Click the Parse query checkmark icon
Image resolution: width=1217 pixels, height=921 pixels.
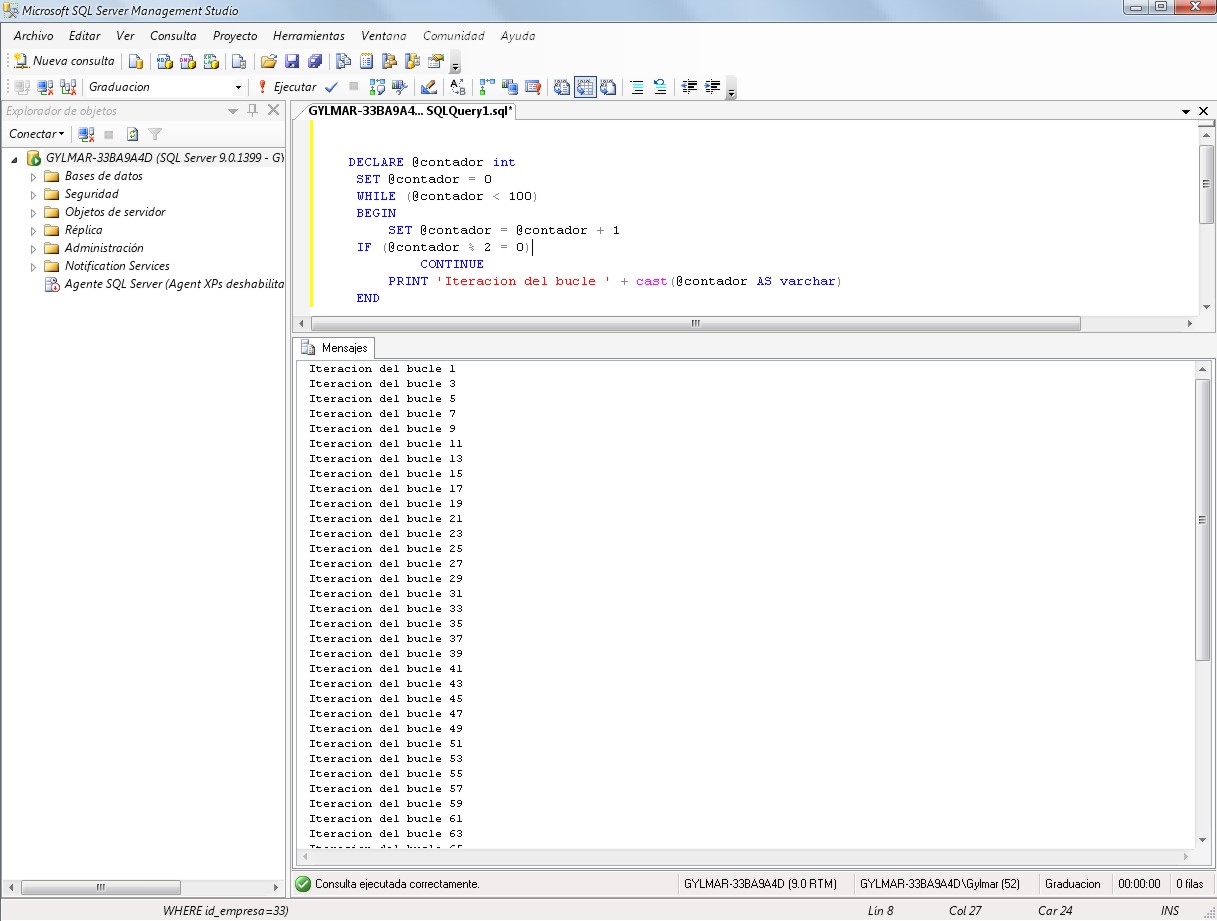[330, 86]
